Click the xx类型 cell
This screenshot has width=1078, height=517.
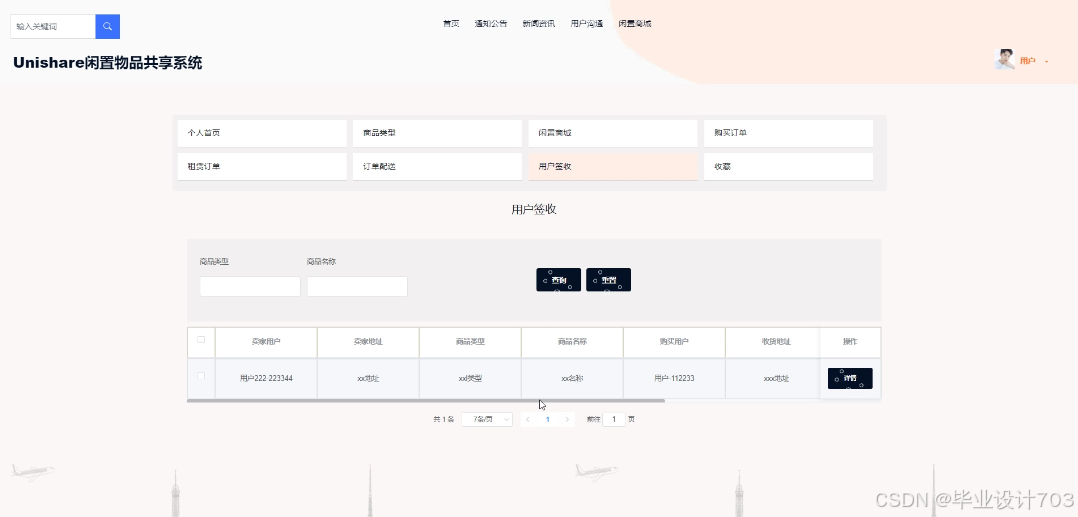(470, 378)
